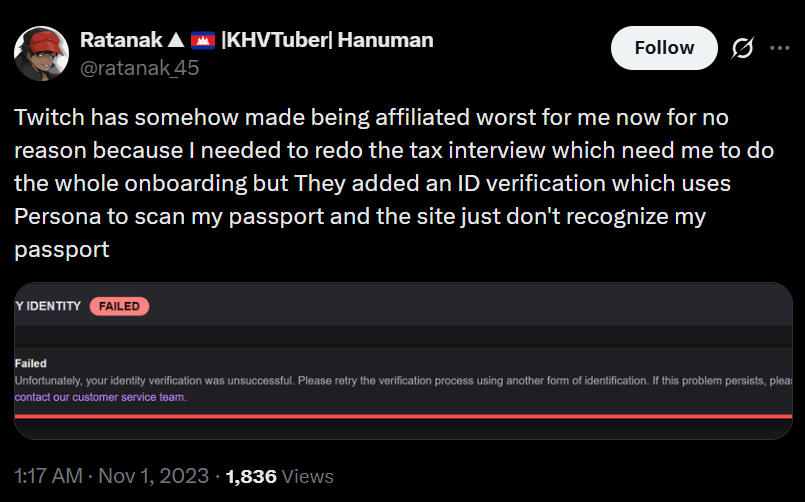The image size is (805, 502).
Task: Open the attached verification screenshot image
Action: click(402, 360)
